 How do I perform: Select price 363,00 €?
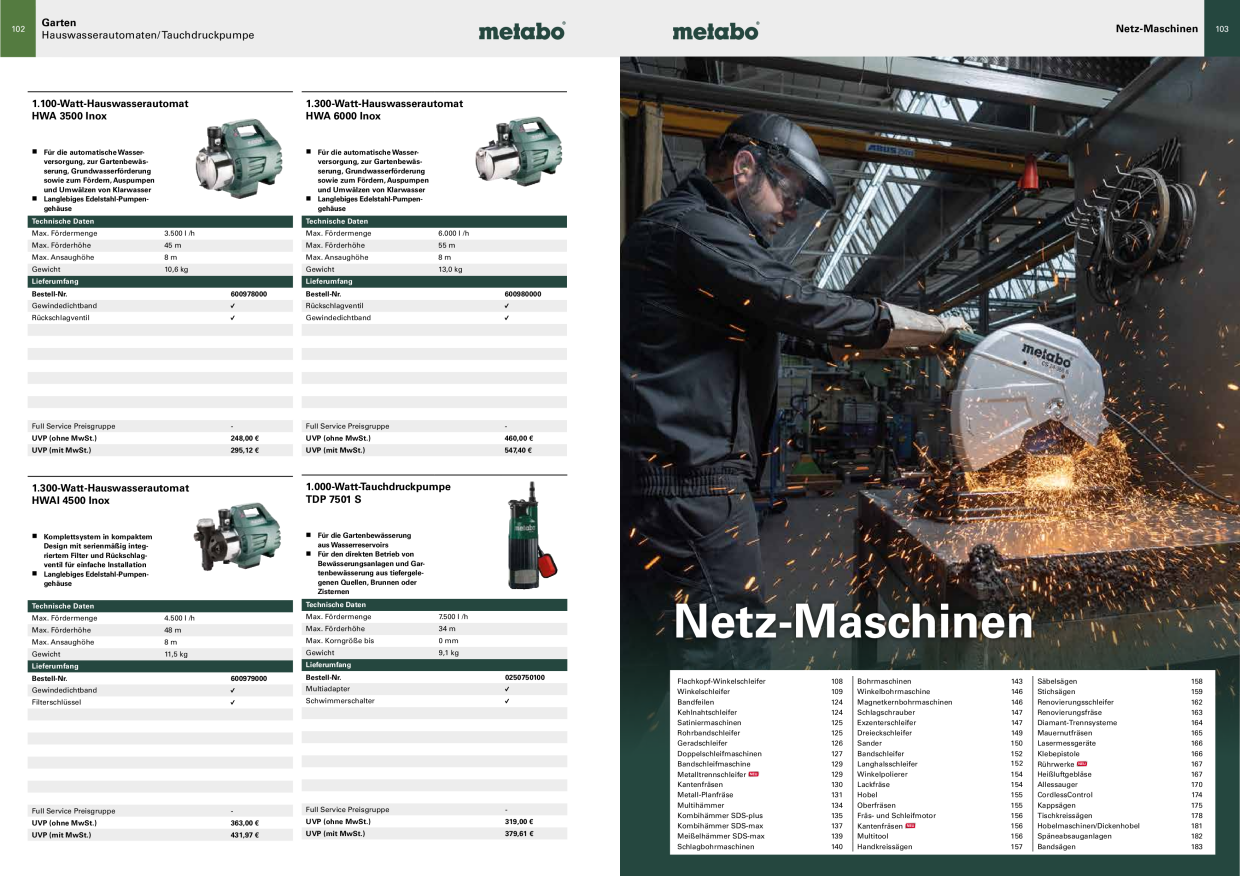(244, 822)
